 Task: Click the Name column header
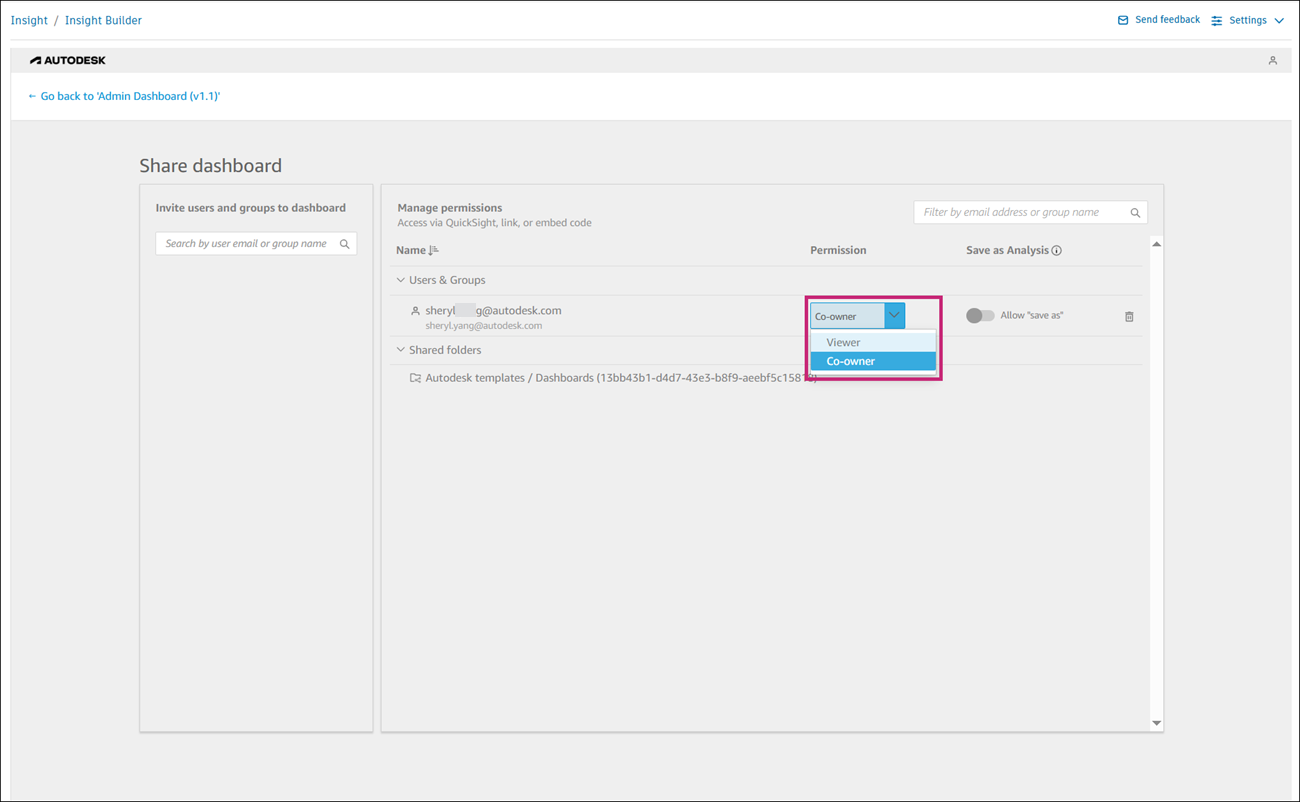click(x=411, y=250)
